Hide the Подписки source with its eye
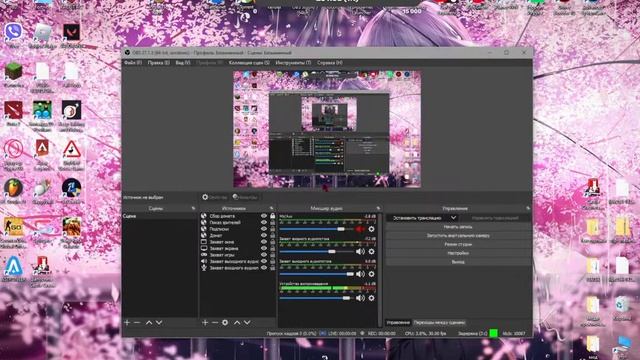The width and height of the screenshot is (640, 360). pyautogui.click(x=264, y=229)
